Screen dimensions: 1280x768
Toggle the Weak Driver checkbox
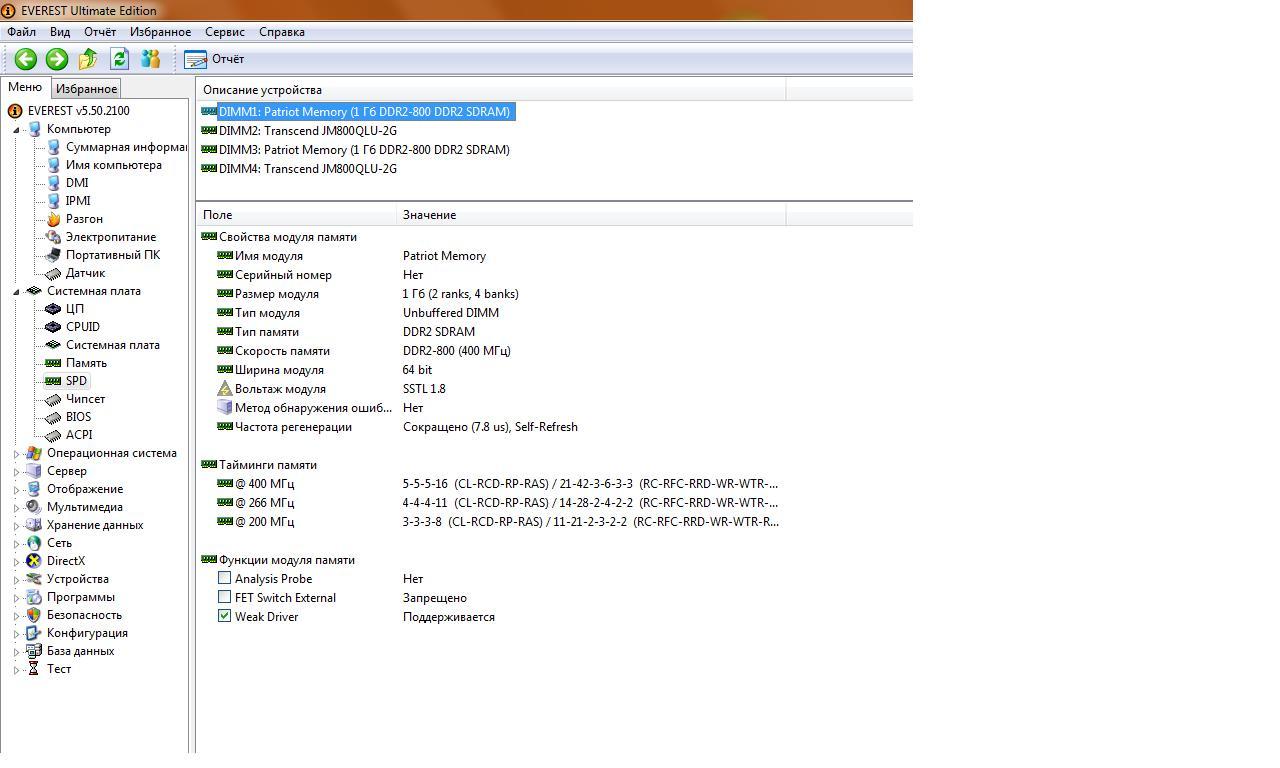[x=225, y=616]
